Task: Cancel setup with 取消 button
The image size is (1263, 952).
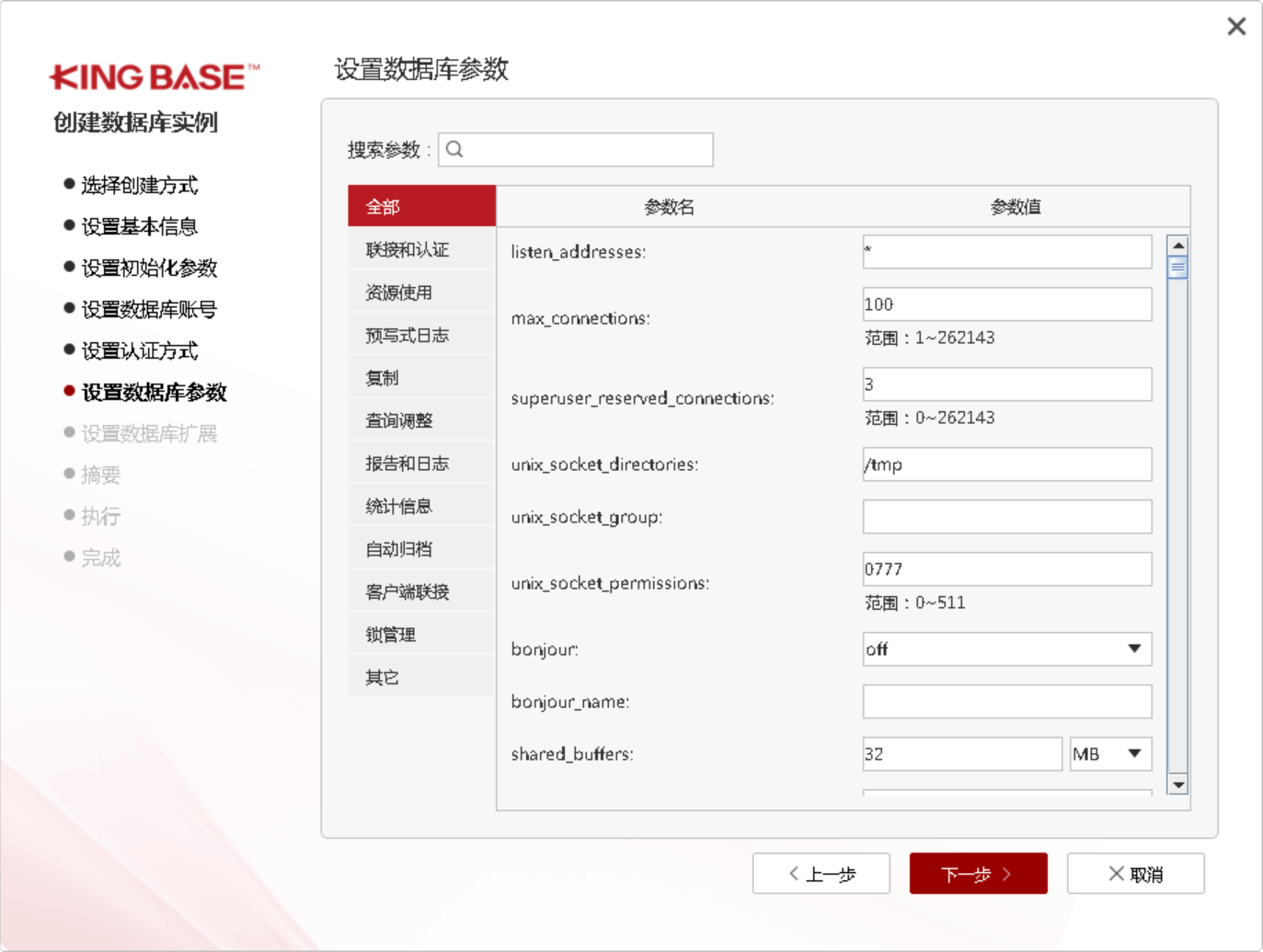Action: (1135, 873)
